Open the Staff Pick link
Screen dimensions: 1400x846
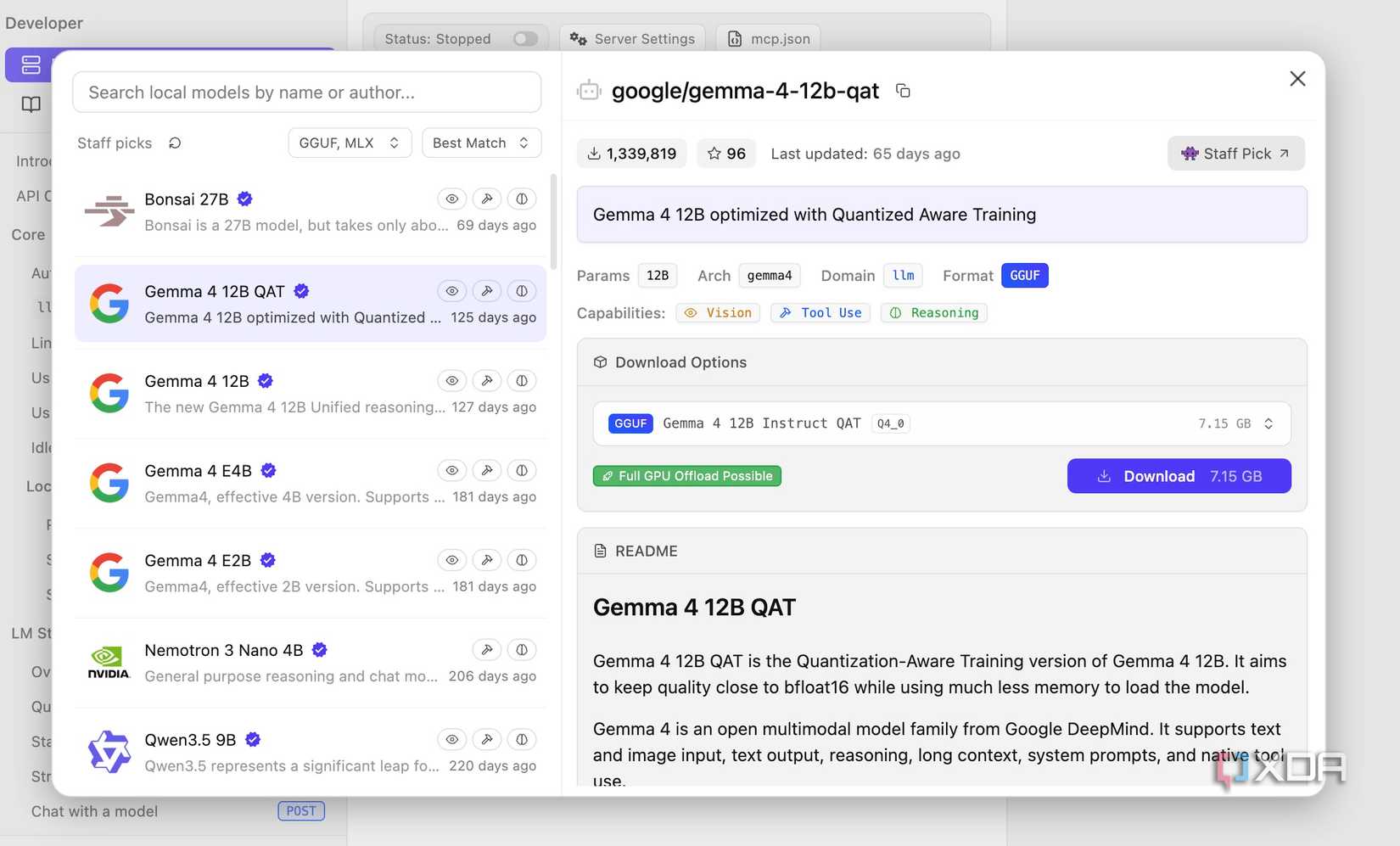pyautogui.click(x=1235, y=154)
